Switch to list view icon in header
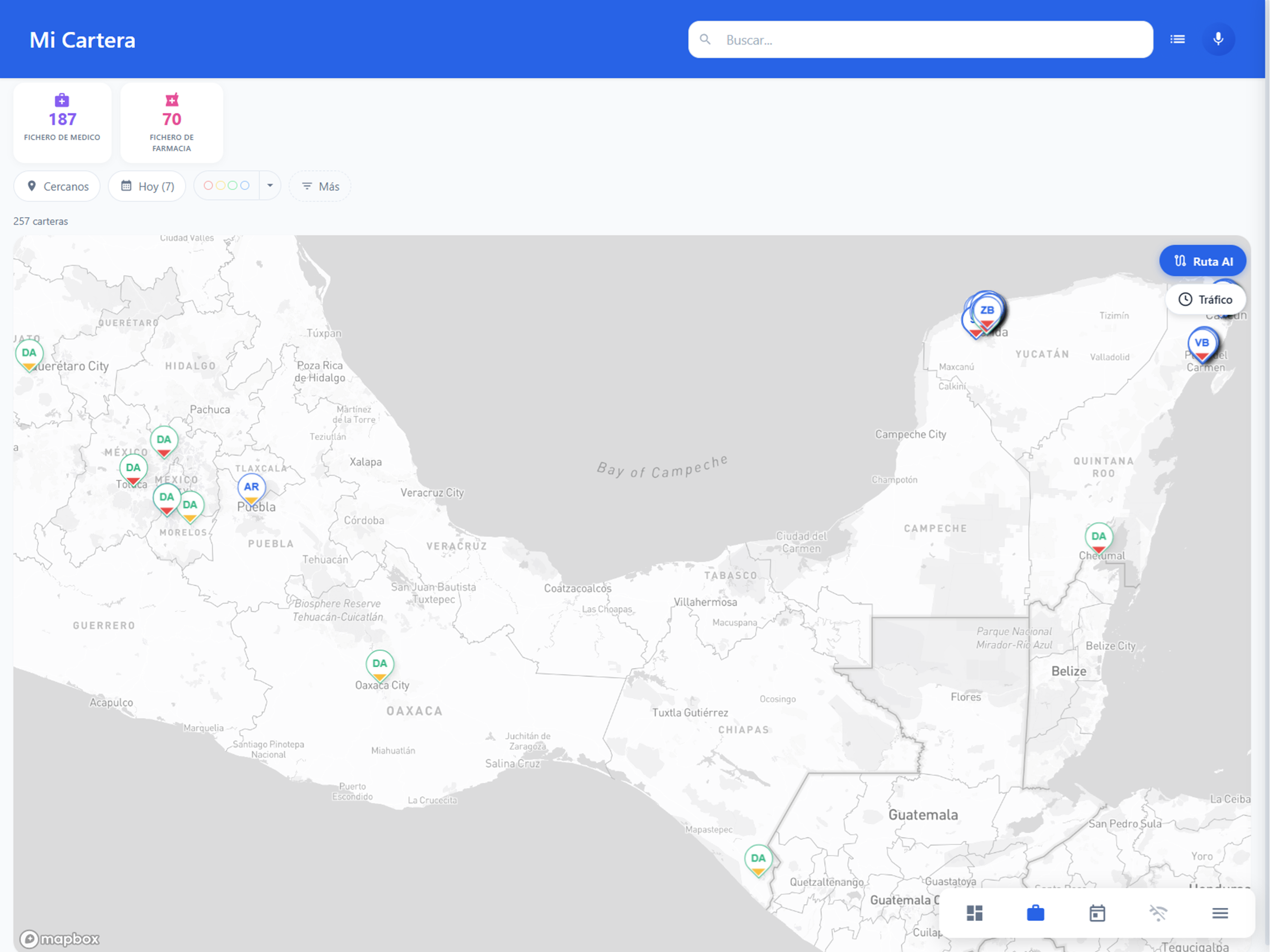Image resolution: width=1270 pixels, height=952 pixels. pos(1177,40)
